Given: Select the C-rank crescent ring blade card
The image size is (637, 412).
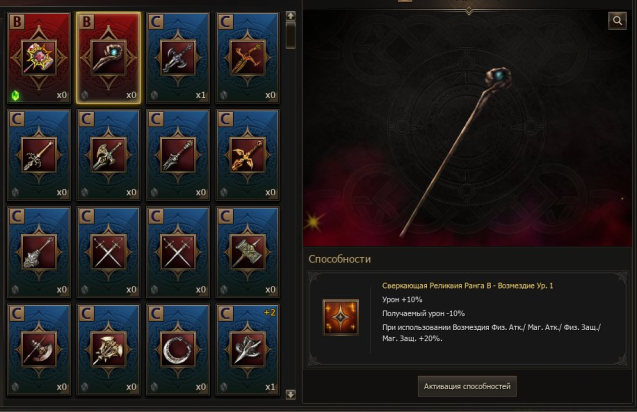Looking at the screenshot, I should point(178,349).
